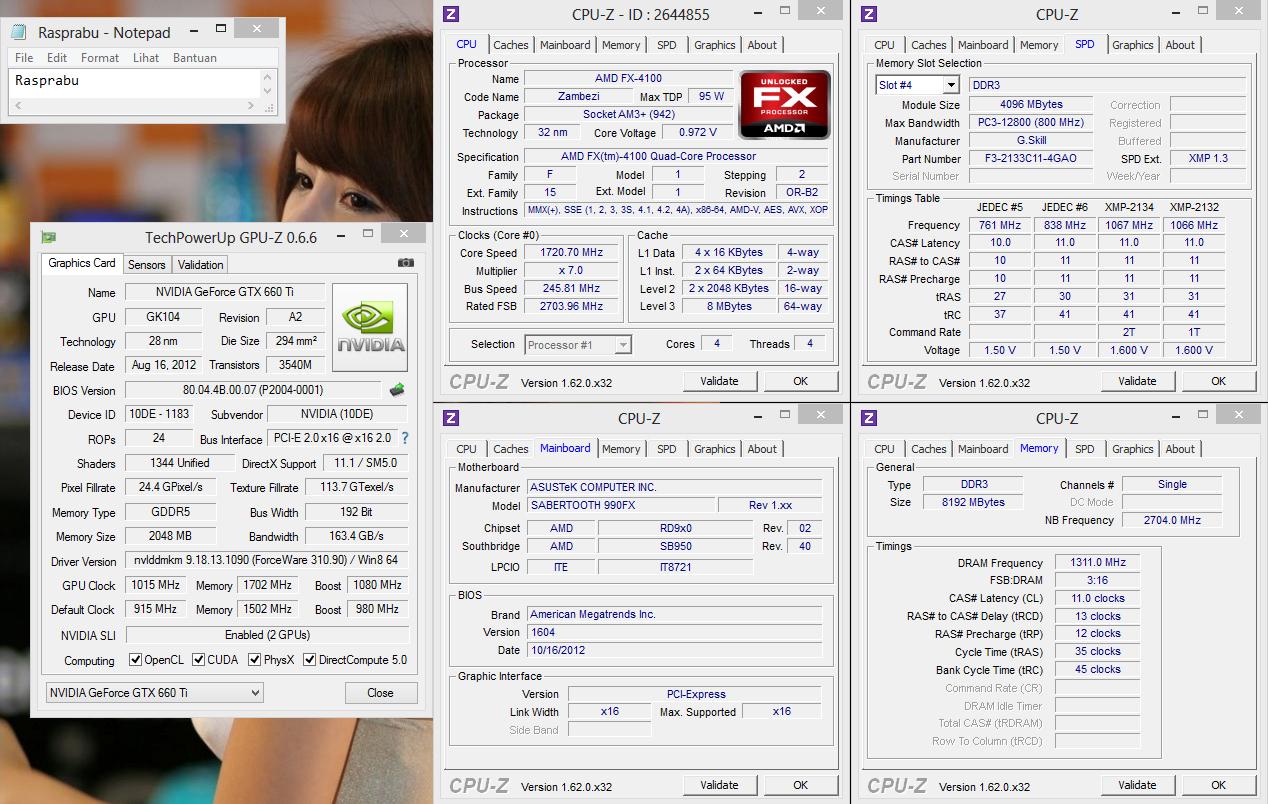This screenshot has height=804, width=1268.
Task: Take a GPU-Z screenshot with the camera icon
Action: click(405, 263)
